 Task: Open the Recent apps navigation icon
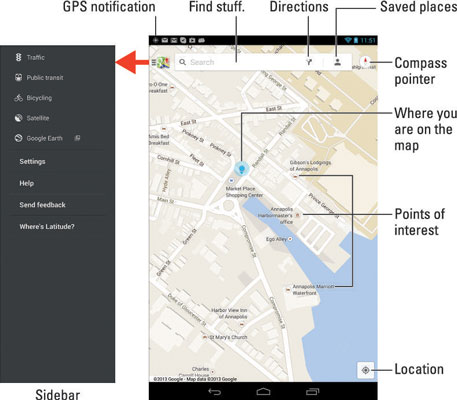[x=312, y=391]
